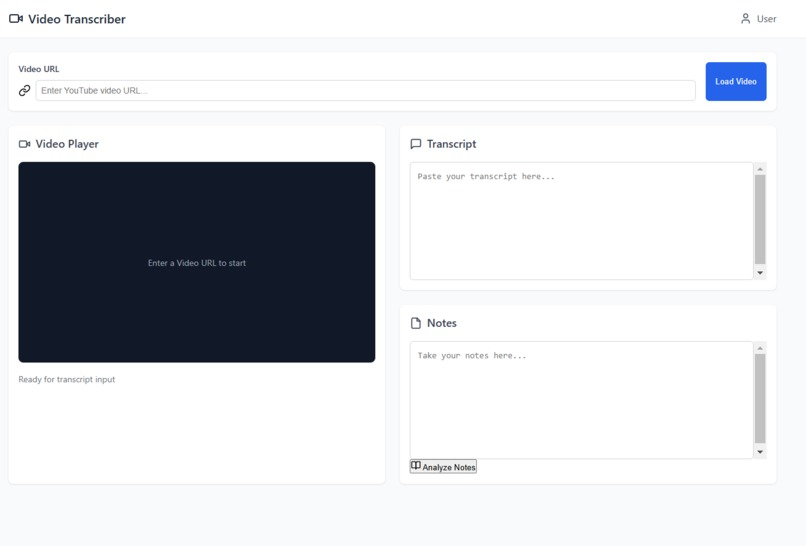Focus the YouTube video URL input field

click(x=365, y=90)
